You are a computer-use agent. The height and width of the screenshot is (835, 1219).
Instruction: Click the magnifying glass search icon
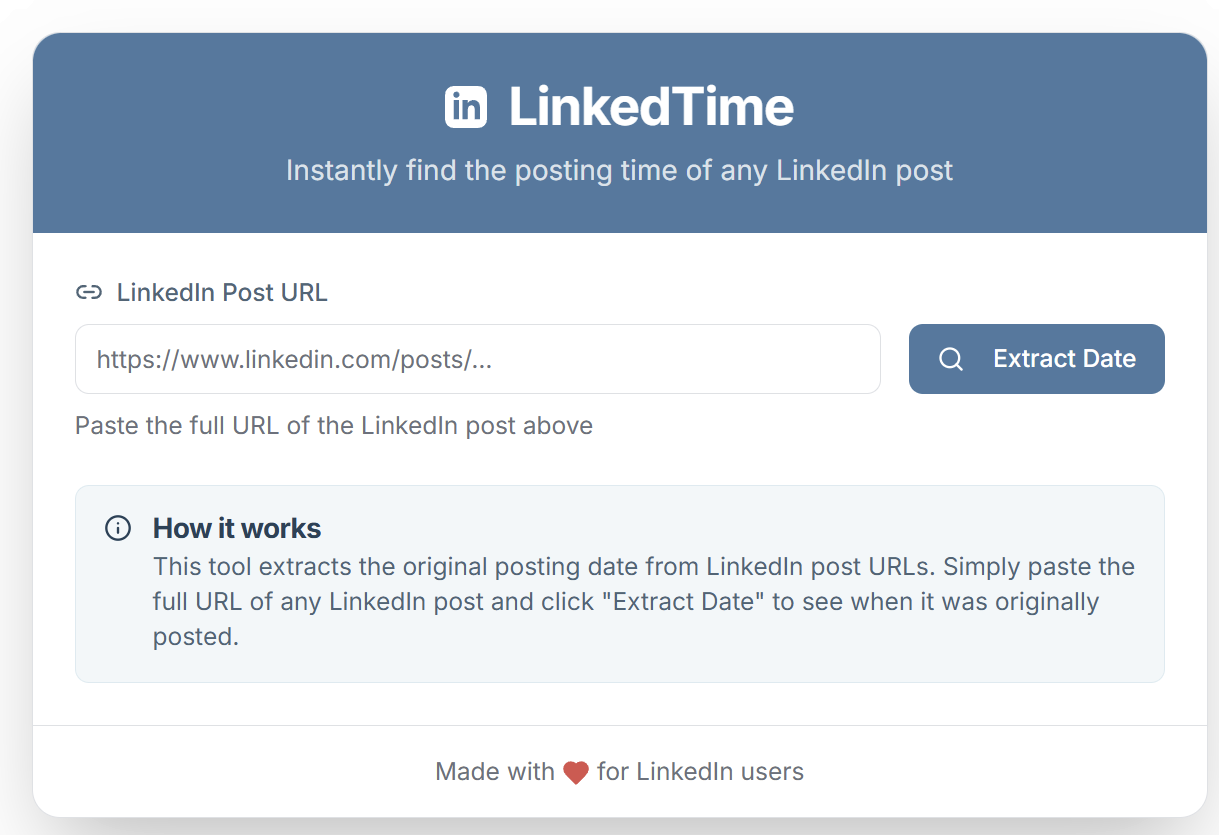(x=951, y=359)
